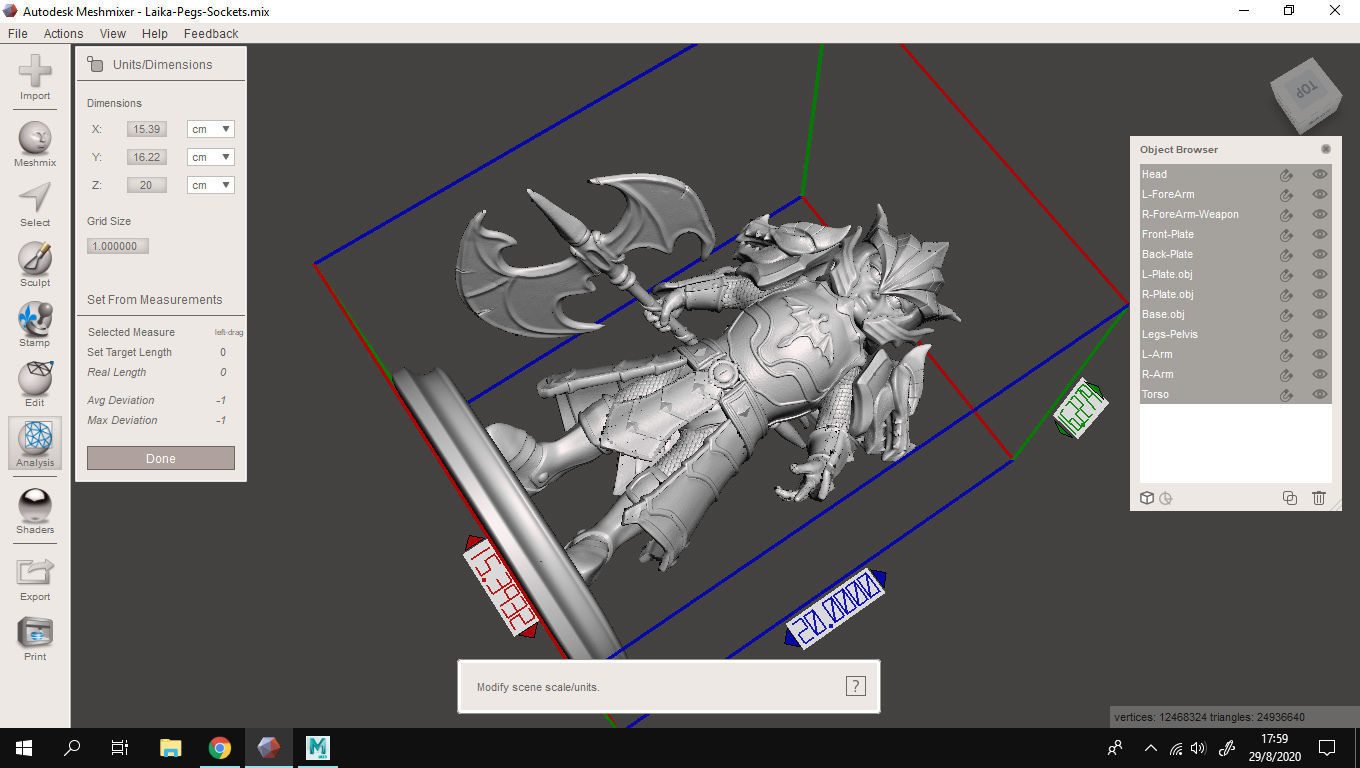
Task: Click the cube icon at Object Browser bottom
Action: 1147,498
